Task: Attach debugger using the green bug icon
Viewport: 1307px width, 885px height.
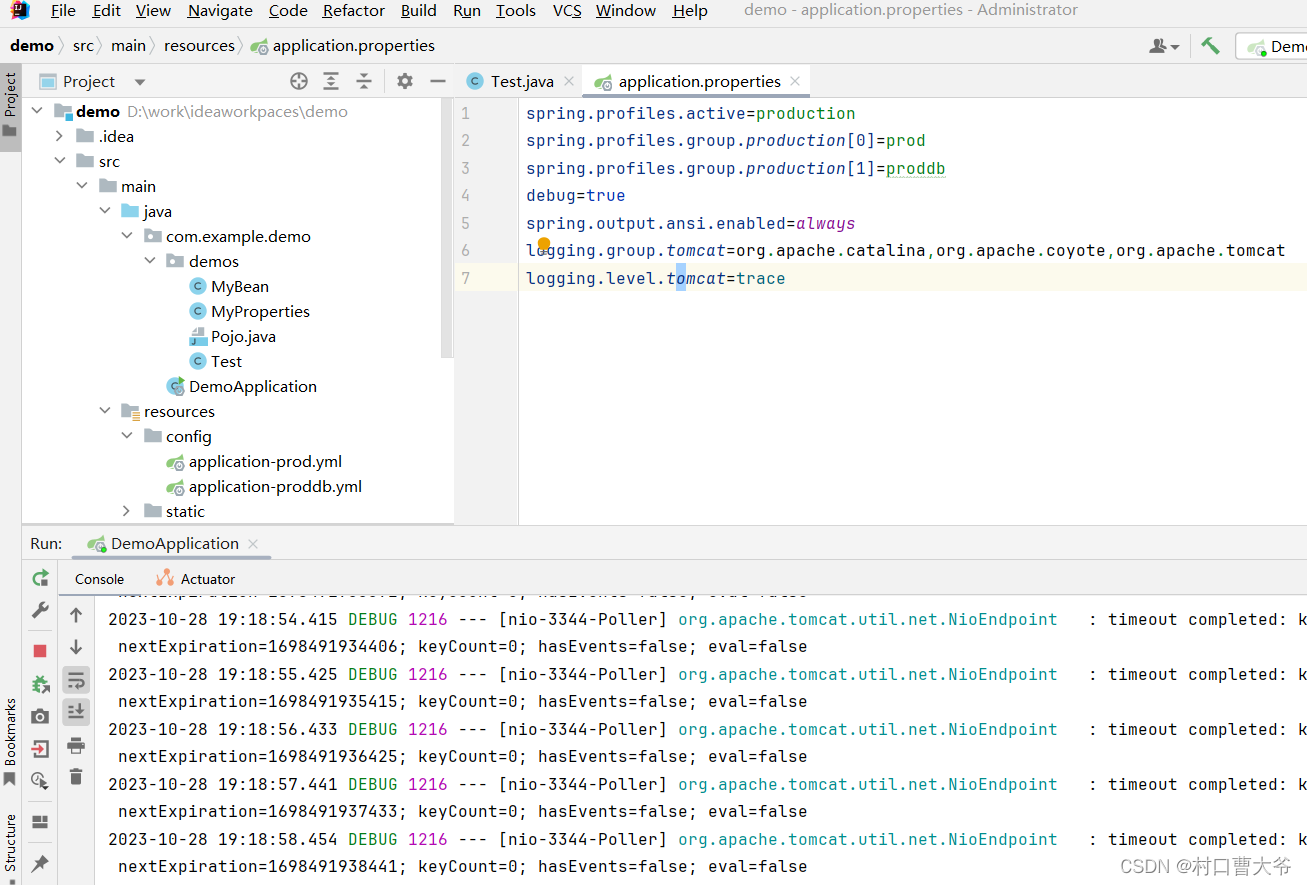Action: point(40,684)
